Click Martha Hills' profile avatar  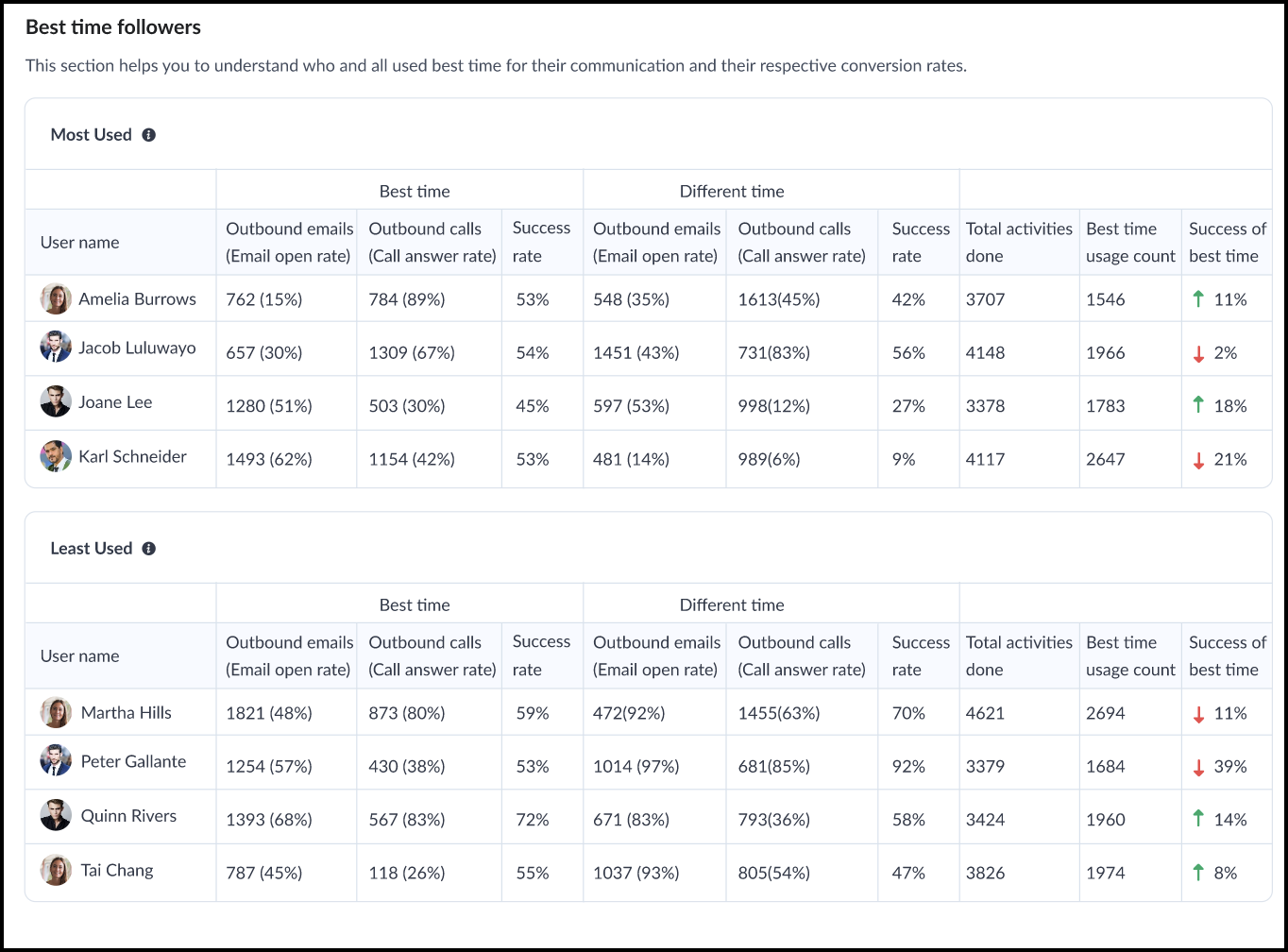(x=56, y=712)
